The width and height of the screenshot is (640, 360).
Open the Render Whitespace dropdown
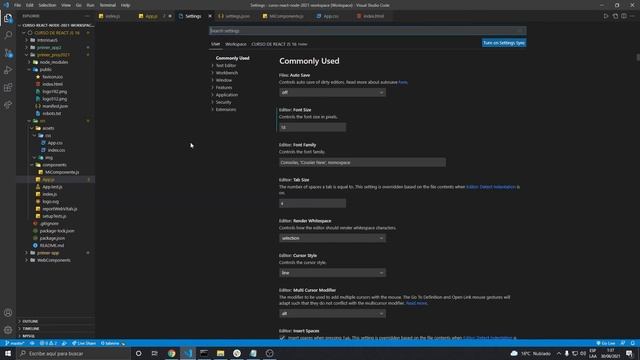tap(332, 238)
